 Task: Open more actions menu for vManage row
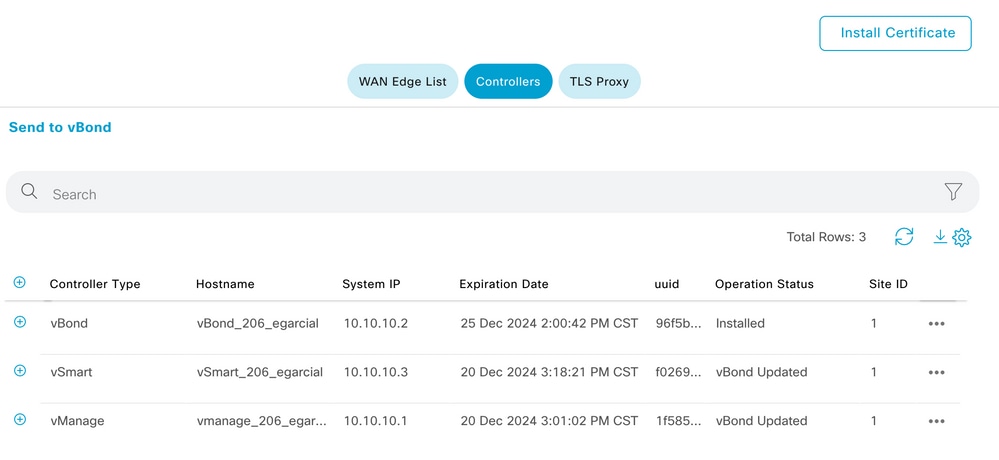pos(936,421)
